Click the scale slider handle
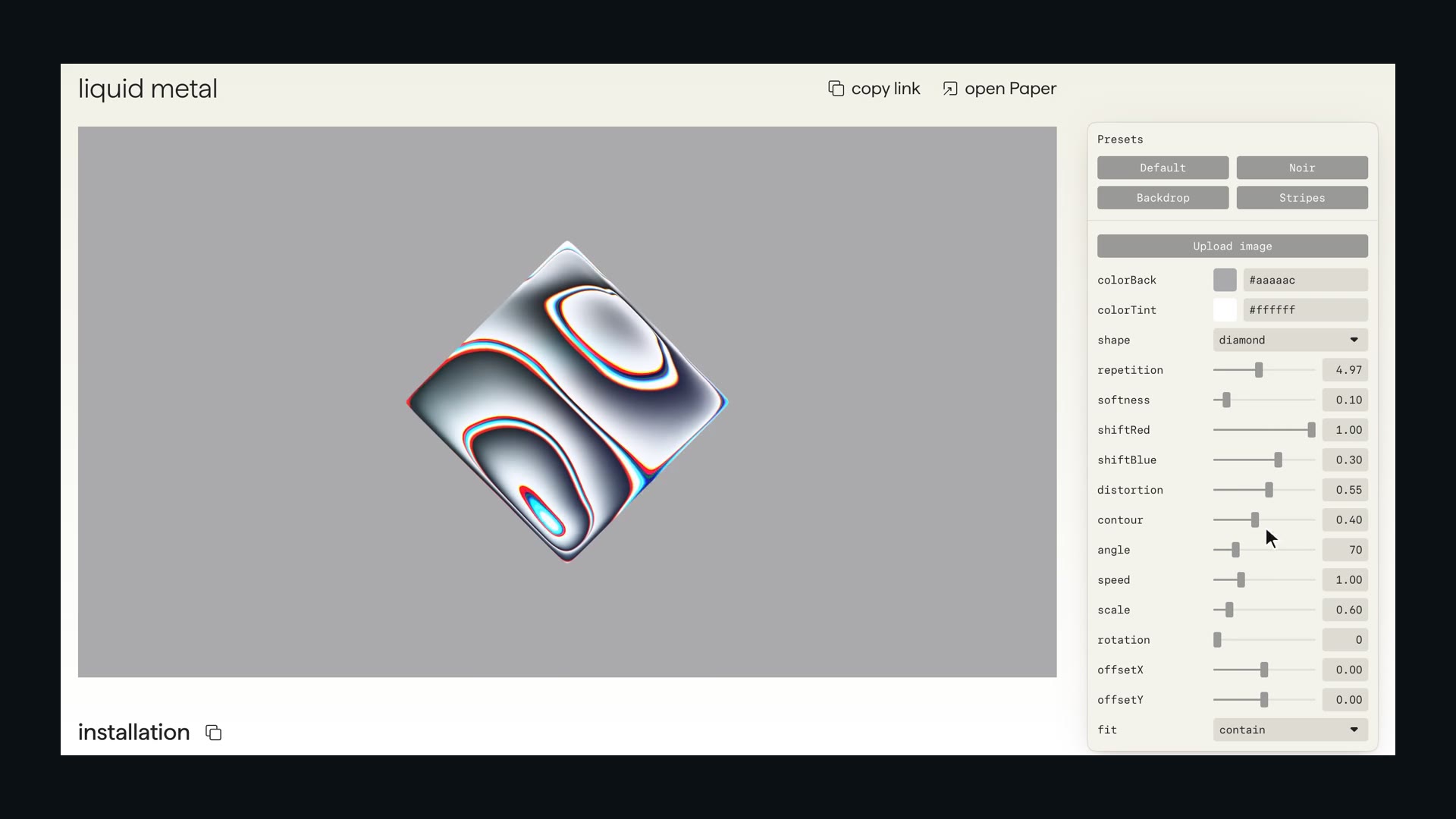This screenshot has width=1456, height=819. [x=1229, y=610]
